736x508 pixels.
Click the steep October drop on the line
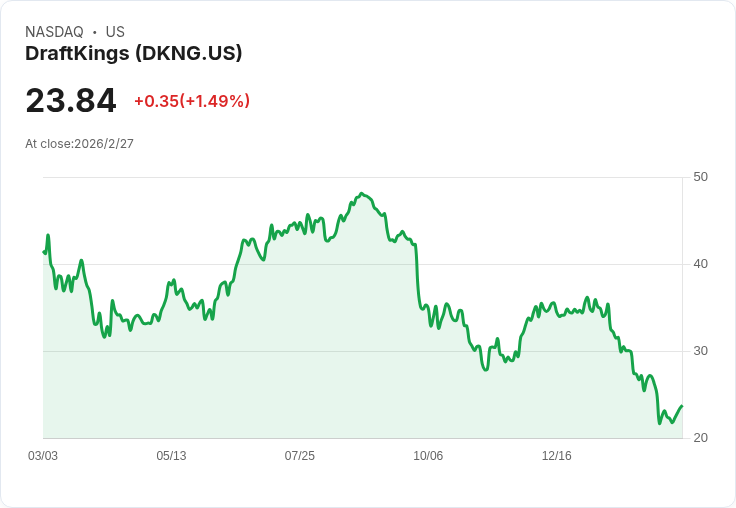(x=417, y=275)
